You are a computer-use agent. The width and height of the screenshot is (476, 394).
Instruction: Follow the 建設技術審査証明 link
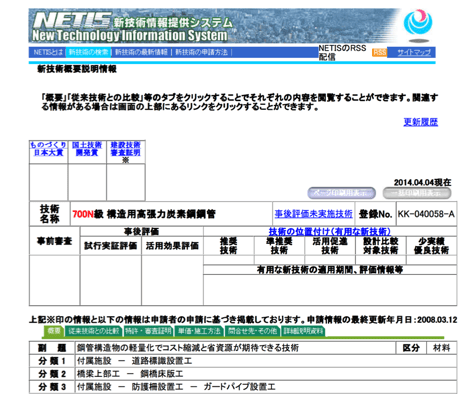pyautogui.click(x=126, y=149)
